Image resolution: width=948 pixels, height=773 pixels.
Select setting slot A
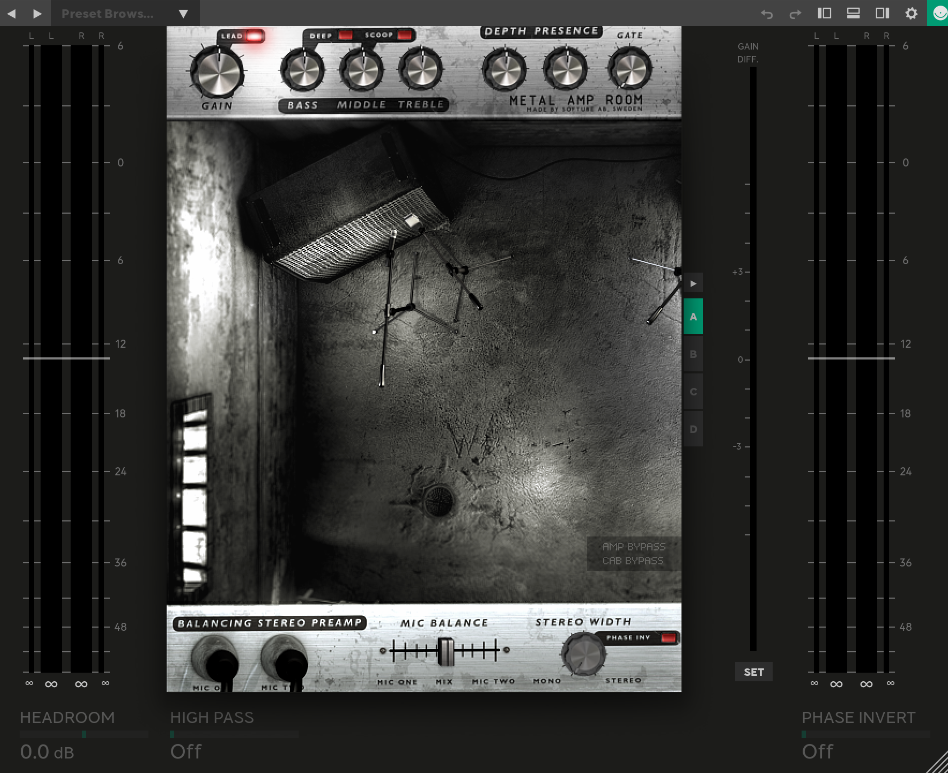[x=693, y=316]
